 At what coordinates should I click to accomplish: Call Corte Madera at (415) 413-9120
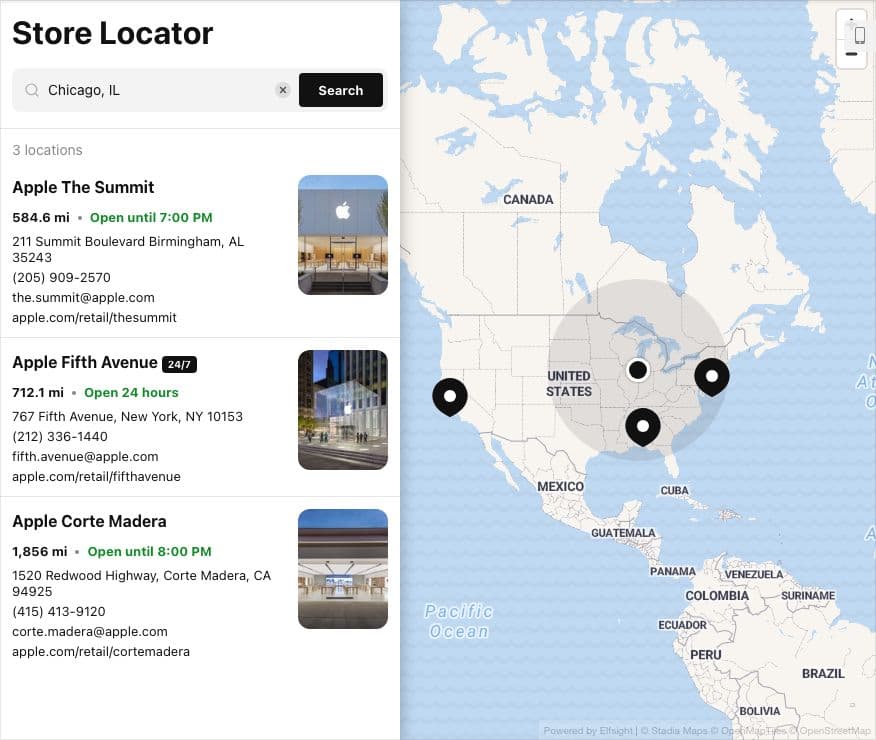(x=59, y=612)
